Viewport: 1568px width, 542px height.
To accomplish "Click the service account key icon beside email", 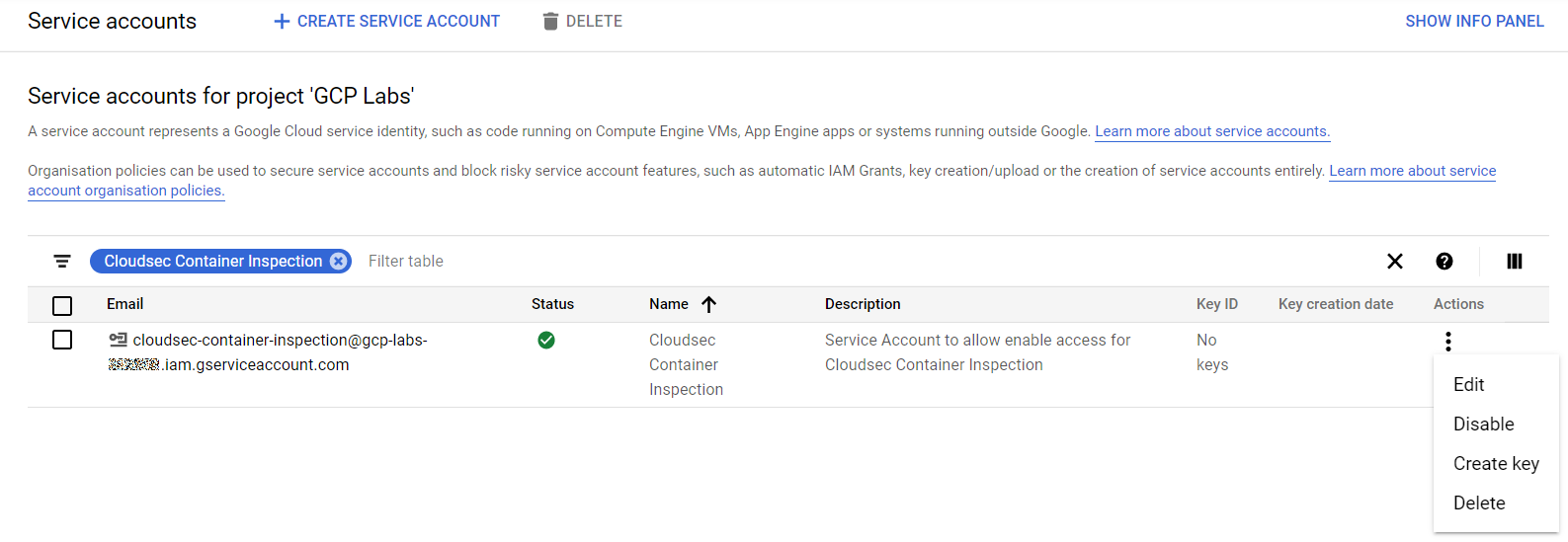I will 118,340.
